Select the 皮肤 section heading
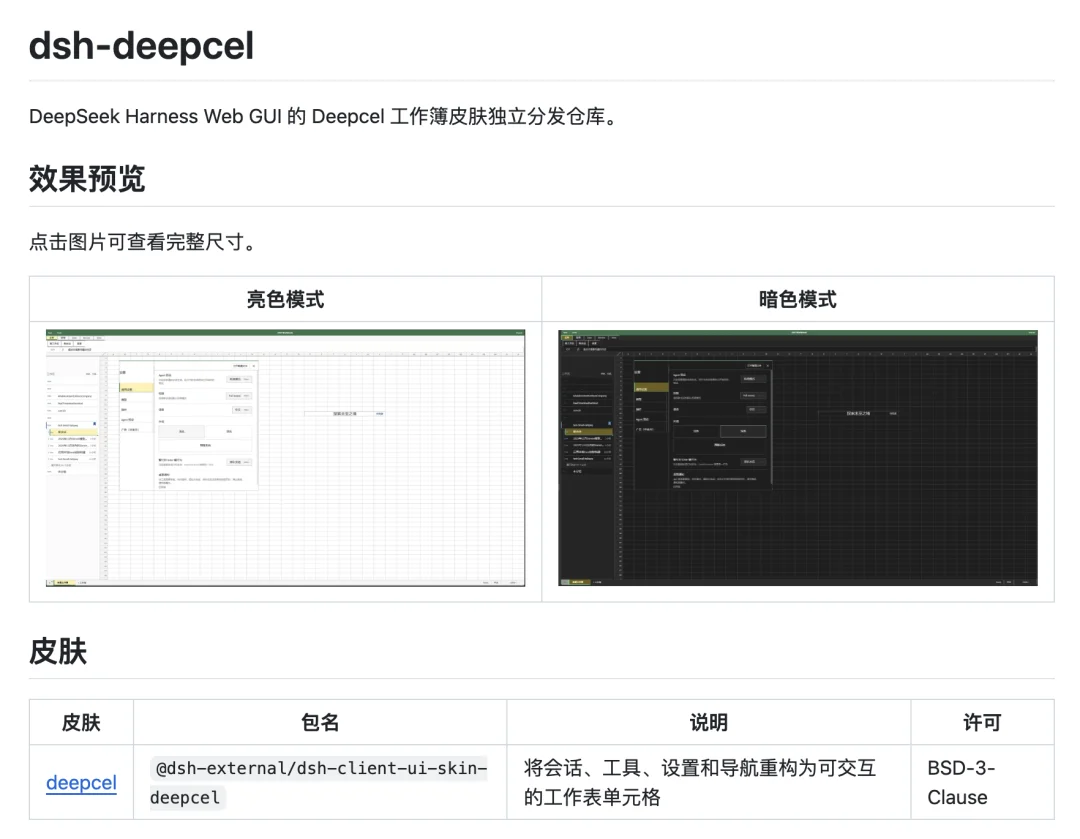This screenshot has width=1080, height=839. pyautogui.click(x=58, y=651)
